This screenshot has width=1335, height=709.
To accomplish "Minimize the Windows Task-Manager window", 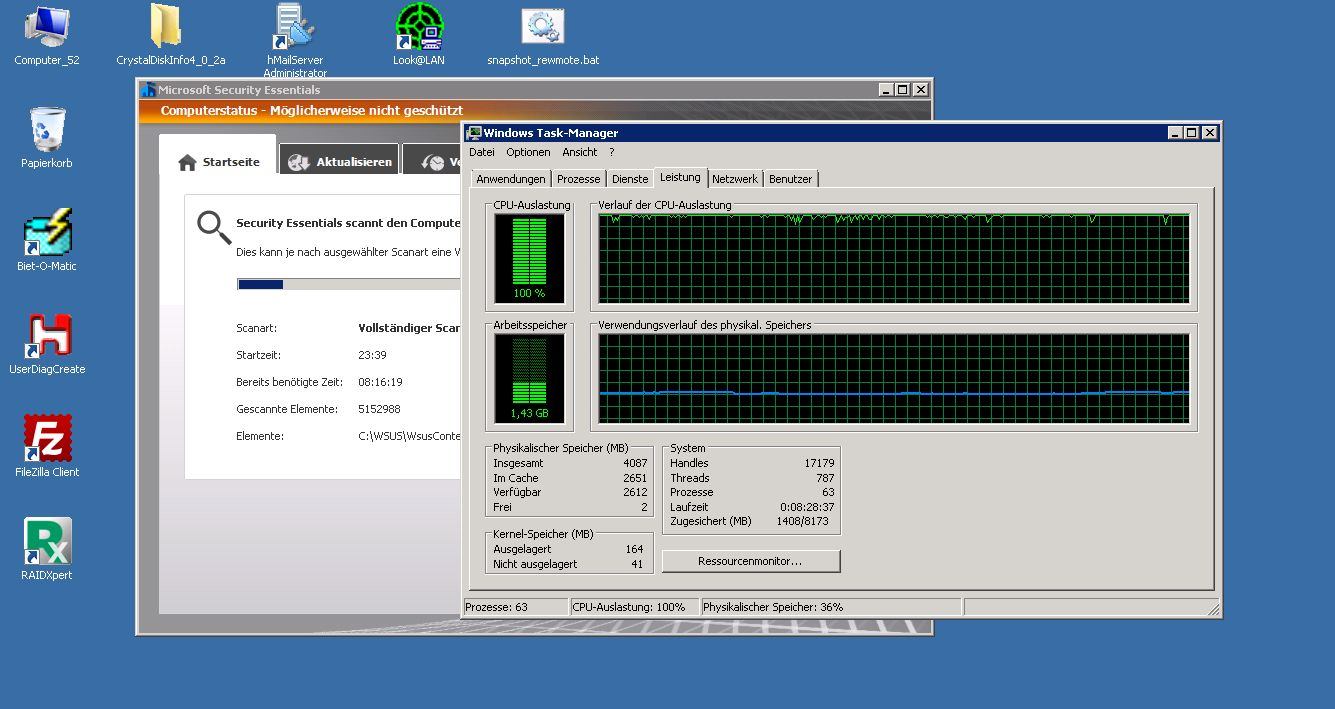I will [x=1175, y=133].
